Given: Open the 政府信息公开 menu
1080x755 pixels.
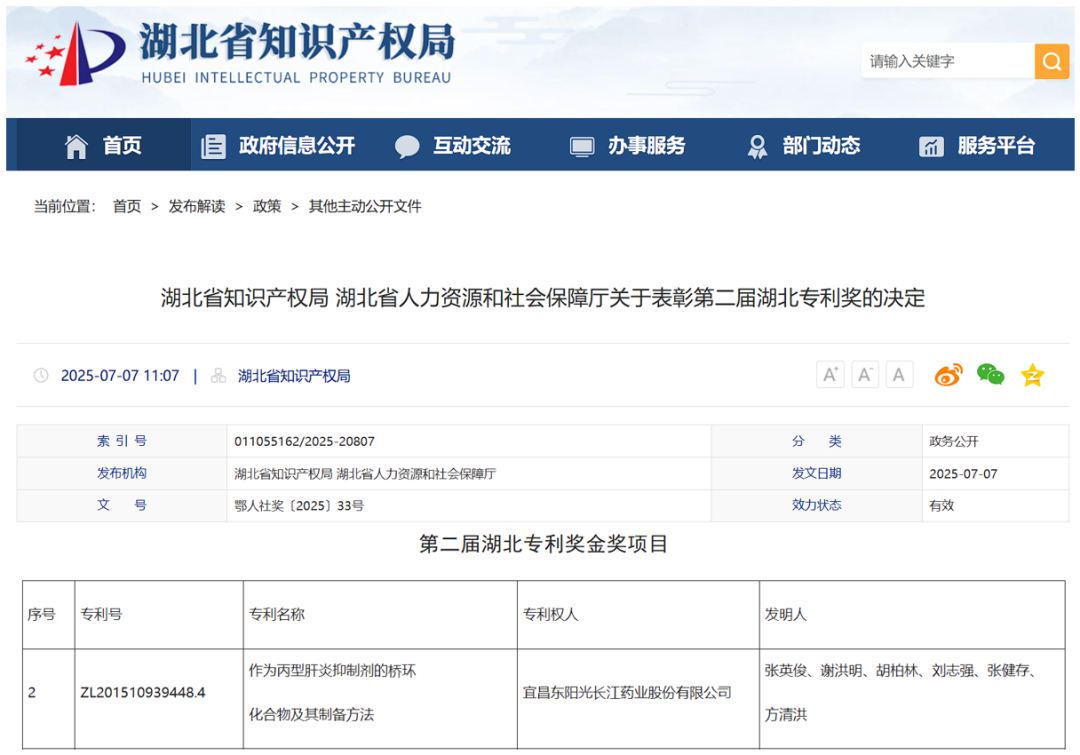Looking at the screenshot, I should click(x=278, y=146).
